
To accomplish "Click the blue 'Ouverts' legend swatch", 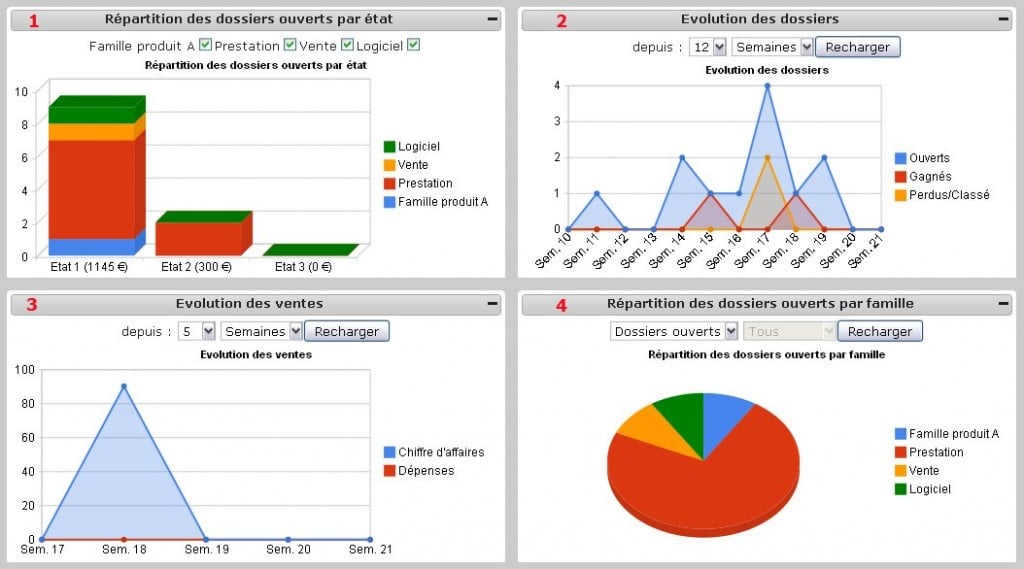I will click(901, 158).
